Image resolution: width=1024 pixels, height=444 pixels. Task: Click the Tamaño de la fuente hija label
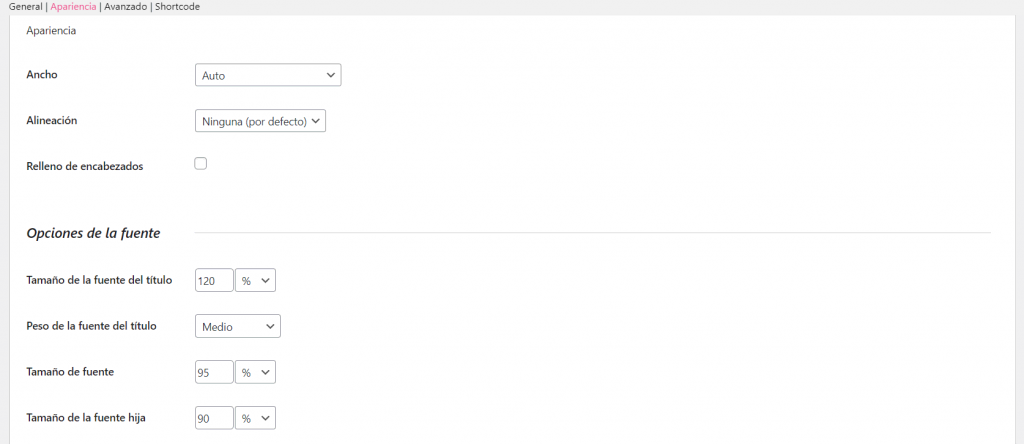pos(86,417)
